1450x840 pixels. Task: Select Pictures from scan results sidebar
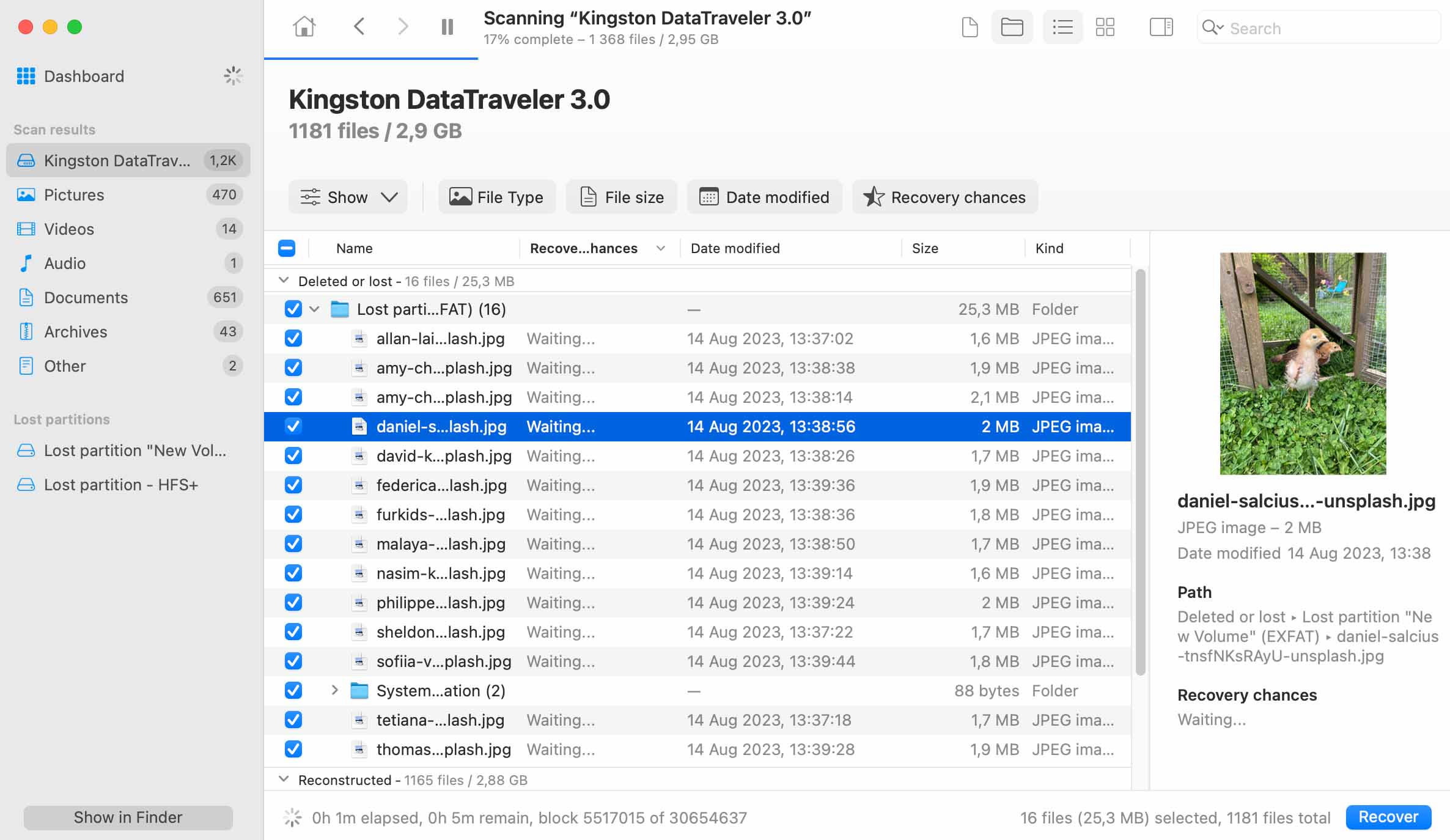[73, 194]
